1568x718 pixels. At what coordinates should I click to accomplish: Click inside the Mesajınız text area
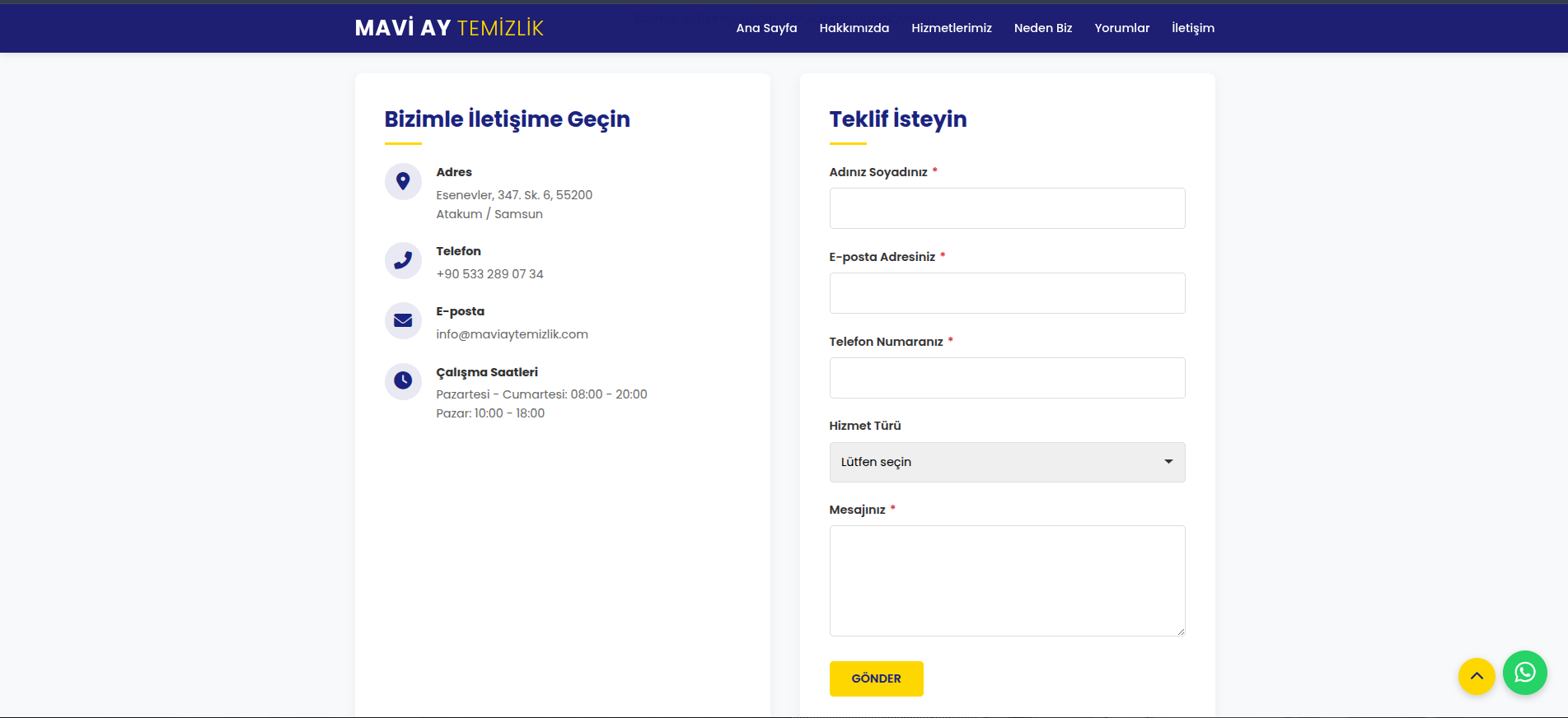click(1007, 580)
